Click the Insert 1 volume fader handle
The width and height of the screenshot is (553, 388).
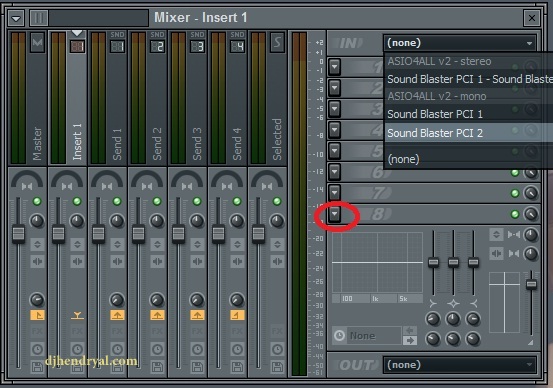pos(58,234)
